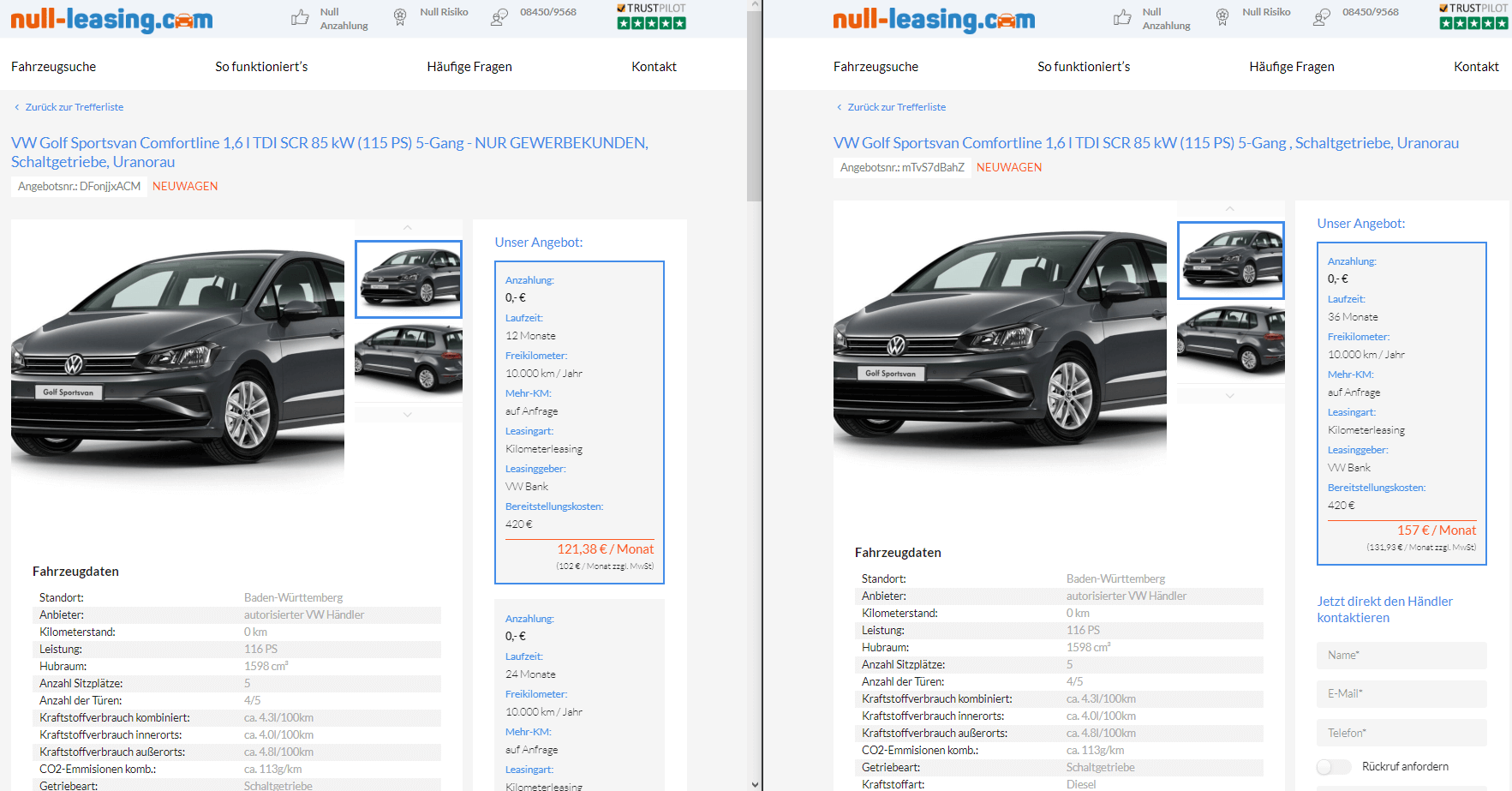Click the E-Mail* input field

click(x=1401, y=693)
